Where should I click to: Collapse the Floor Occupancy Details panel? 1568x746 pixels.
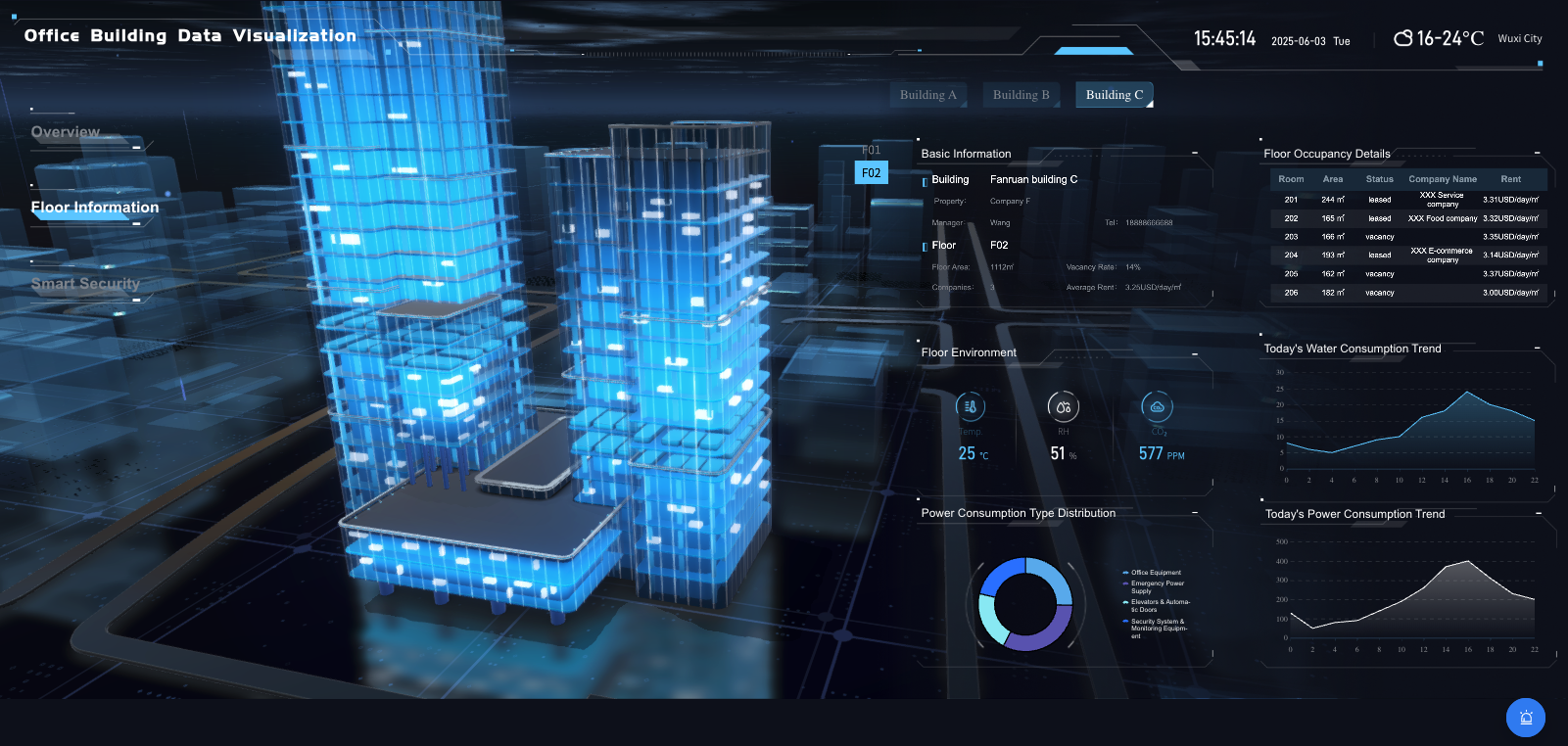click(1537, 153)
